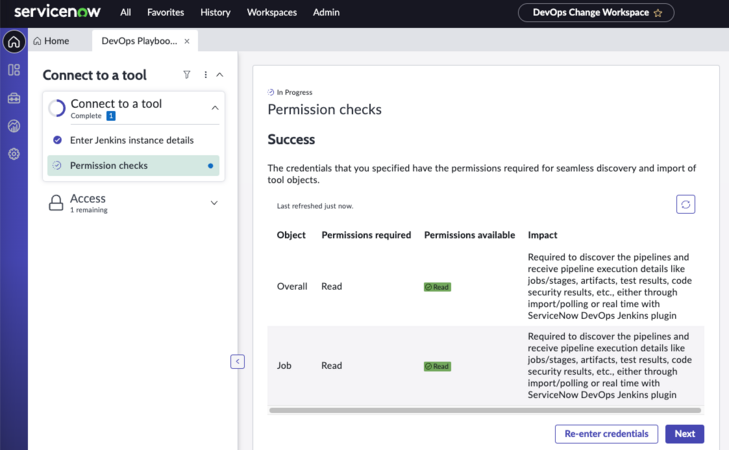The image size is (729, 450).
Task: Click the Re-enter credentials button
Action: [606, 434]
